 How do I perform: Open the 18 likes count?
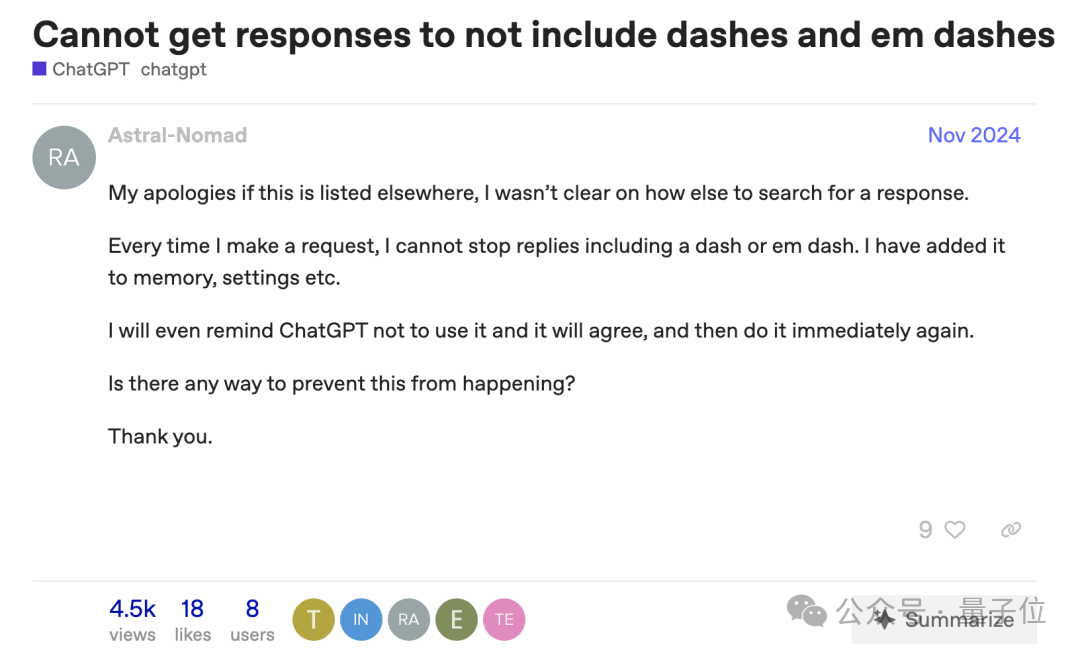(x=192, y=608)
